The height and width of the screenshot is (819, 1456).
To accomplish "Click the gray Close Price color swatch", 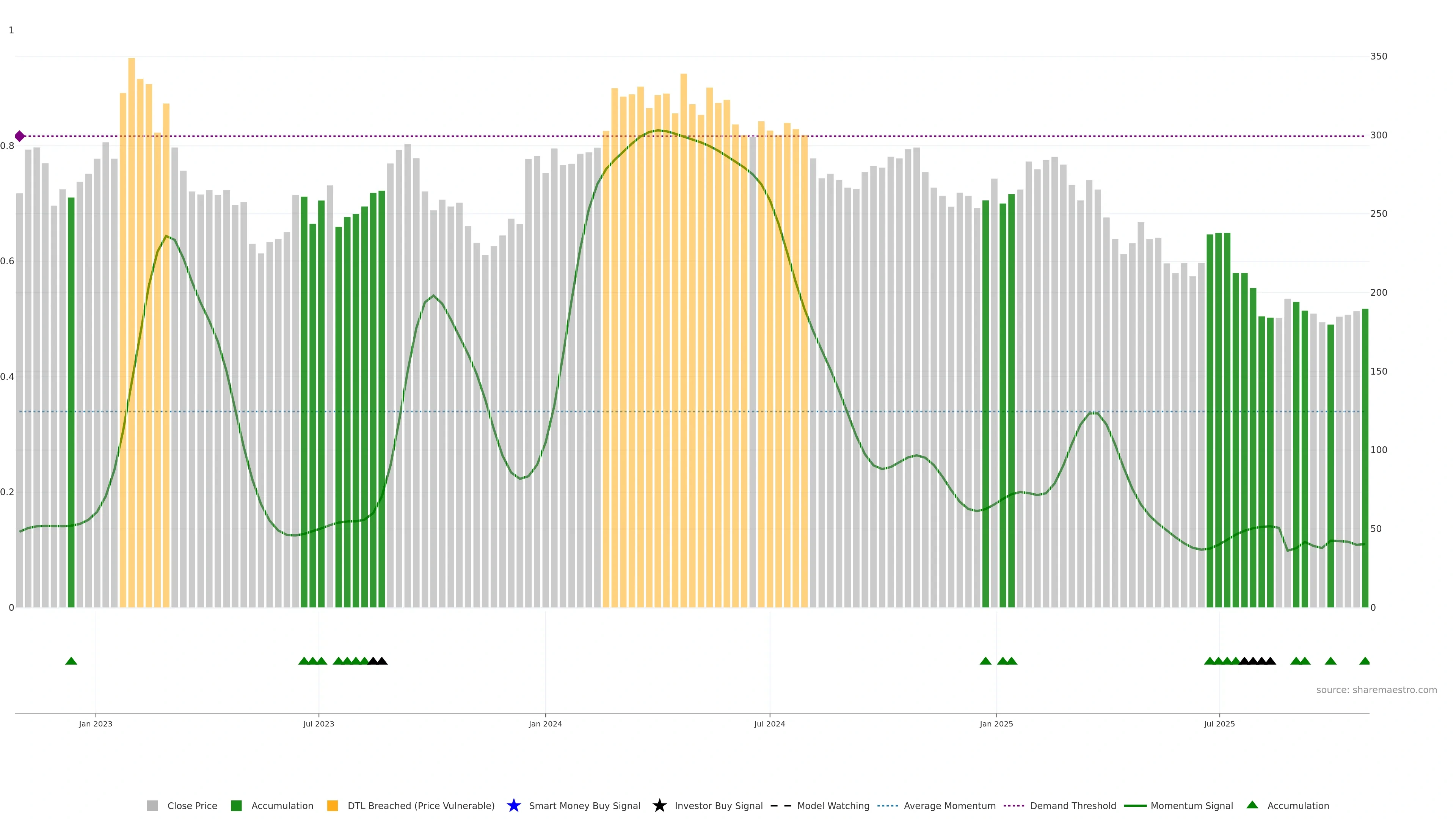I will [152, 805].
